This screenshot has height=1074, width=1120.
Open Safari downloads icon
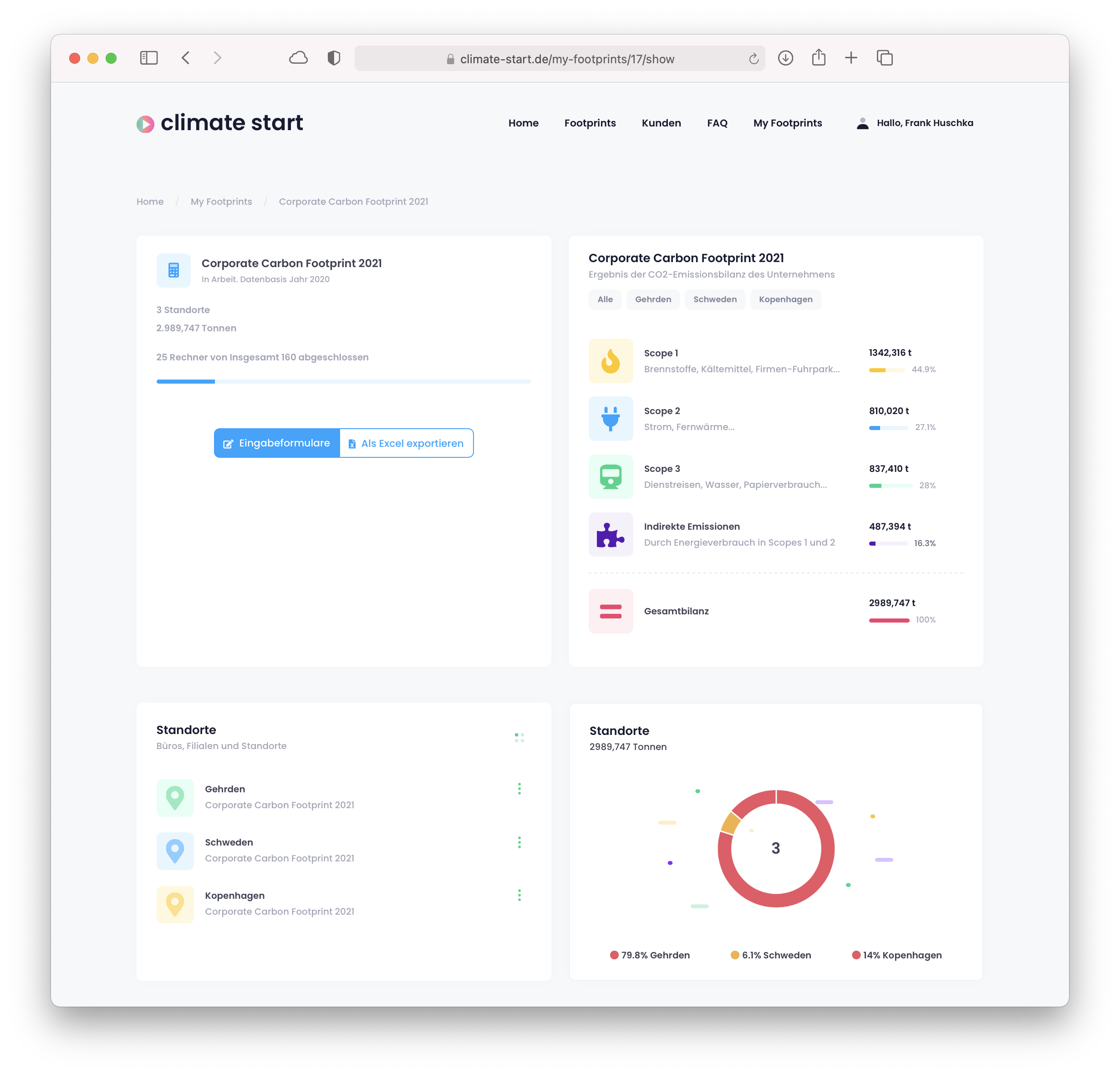[785, 58]
